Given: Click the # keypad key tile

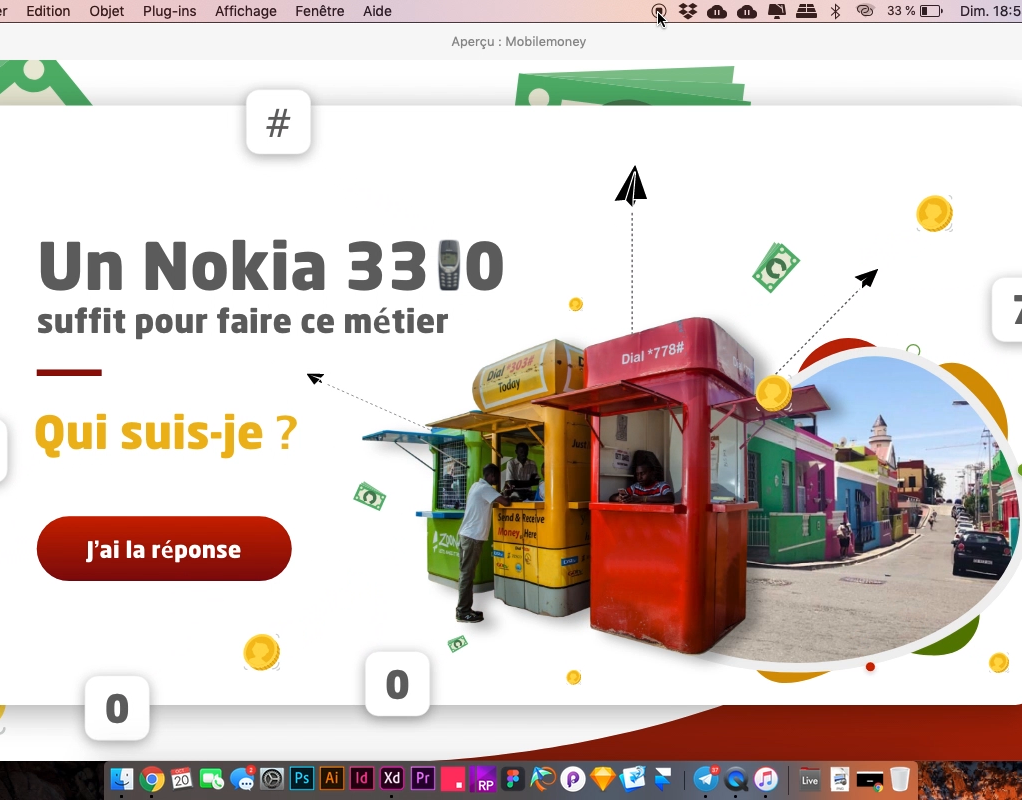Looking at the screenshot, I should 278,123.
